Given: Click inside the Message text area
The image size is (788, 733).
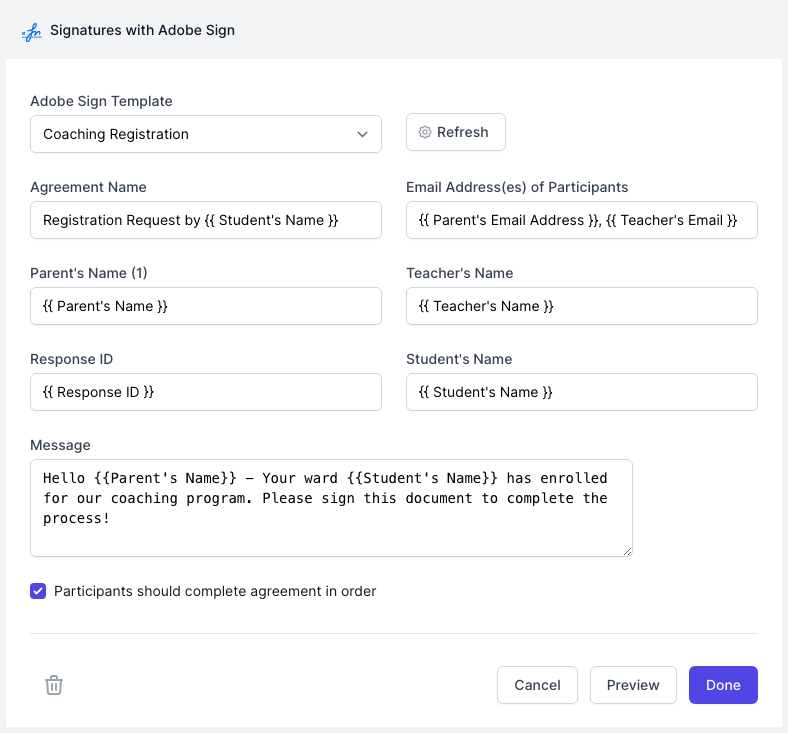Looking at the screenshot, I should coord(331,508).
